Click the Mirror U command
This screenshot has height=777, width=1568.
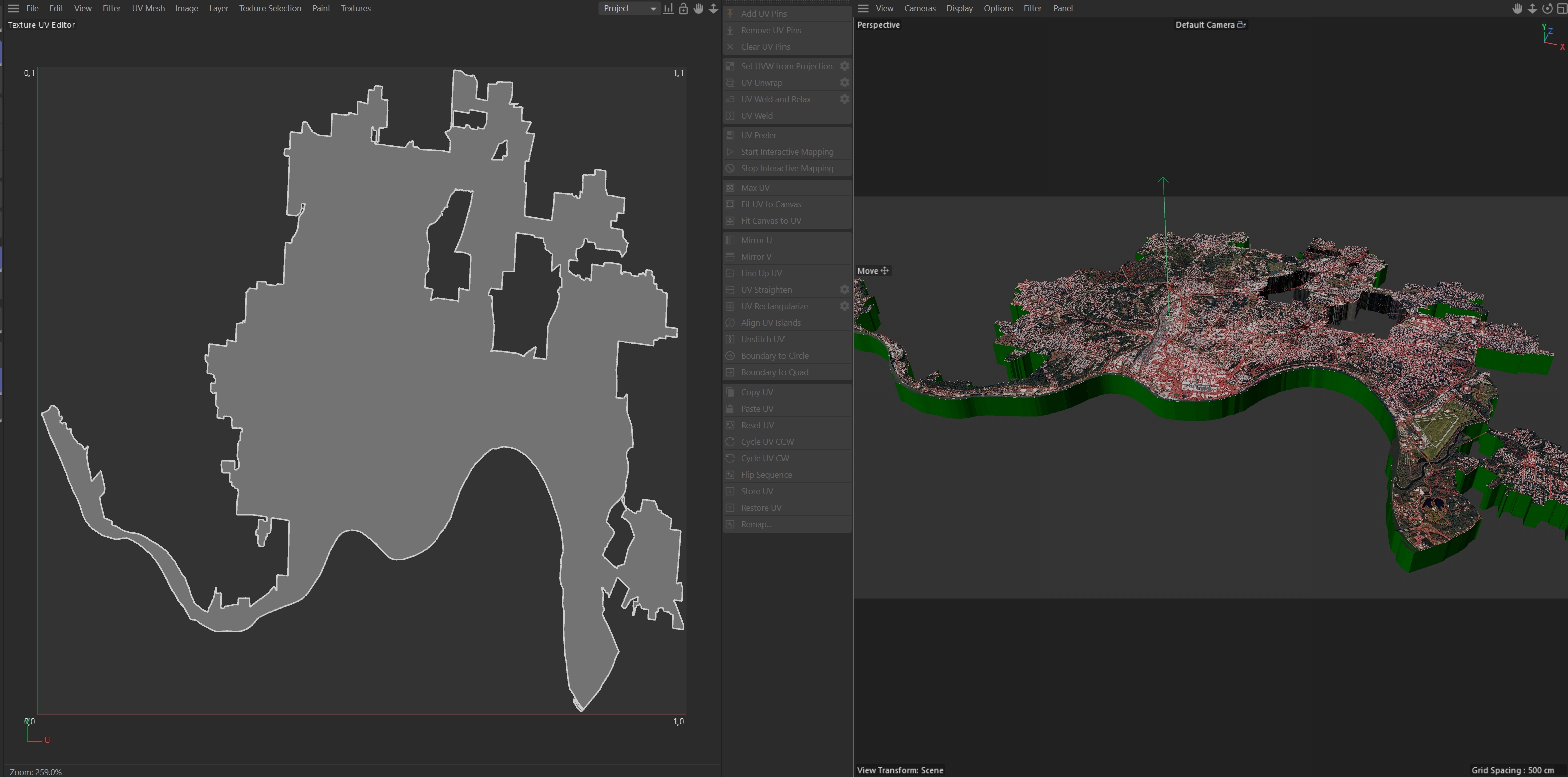pos(756,240)
